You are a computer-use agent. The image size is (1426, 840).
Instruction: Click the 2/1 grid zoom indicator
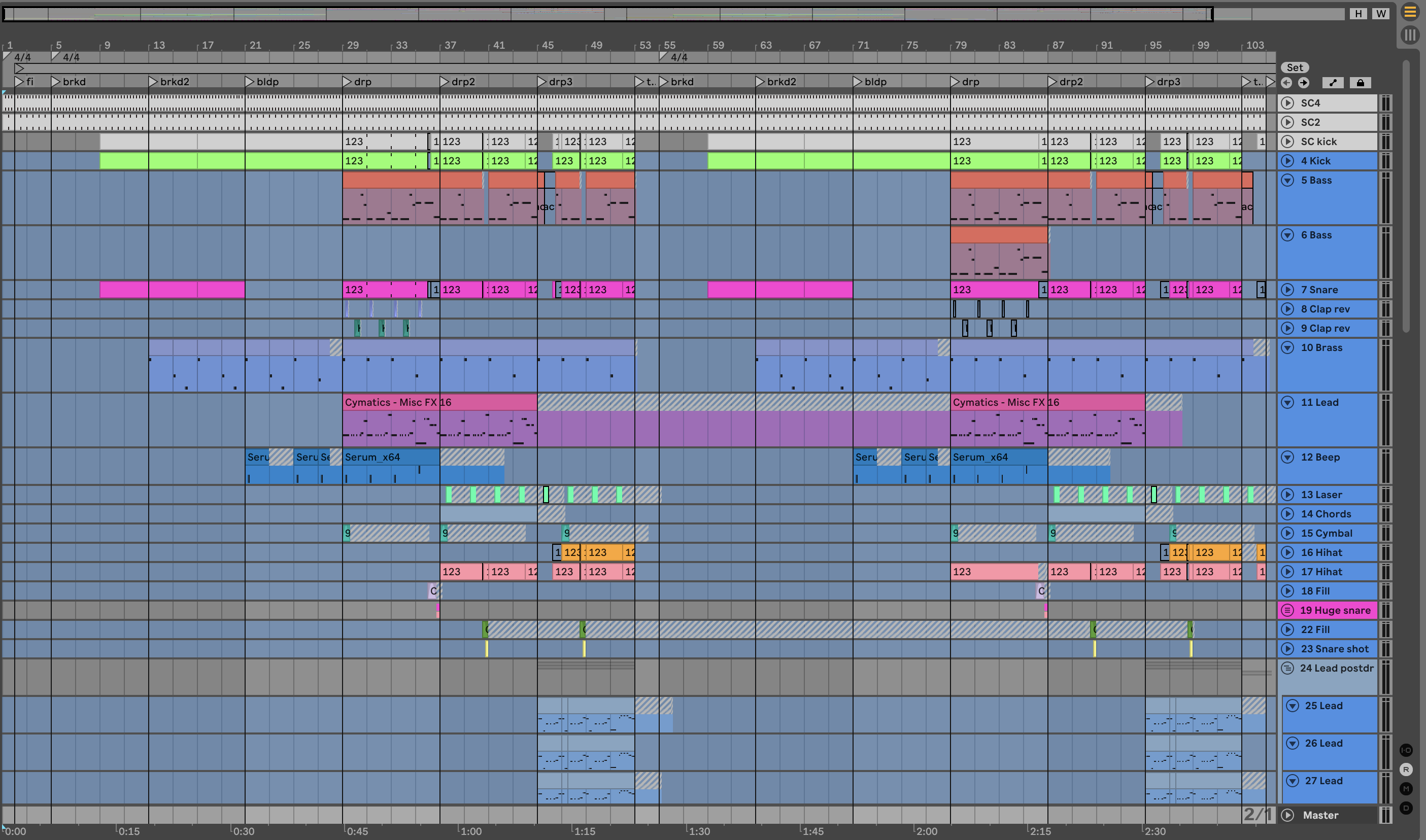pyautogui.click(x=1257, y=815)
